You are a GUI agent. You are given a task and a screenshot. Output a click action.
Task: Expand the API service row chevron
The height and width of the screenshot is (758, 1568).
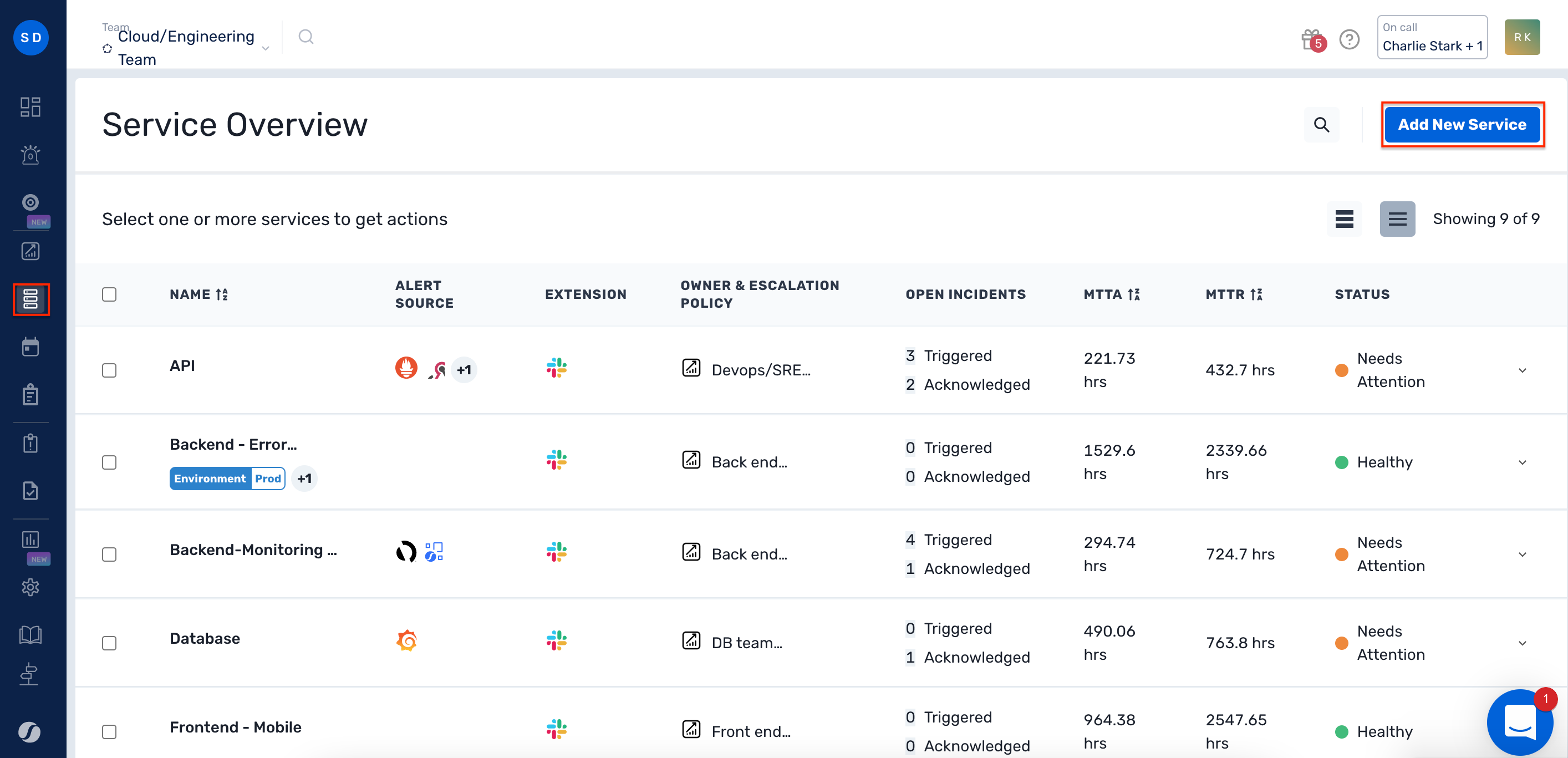pyautogui.click(x=1522, y=370)
